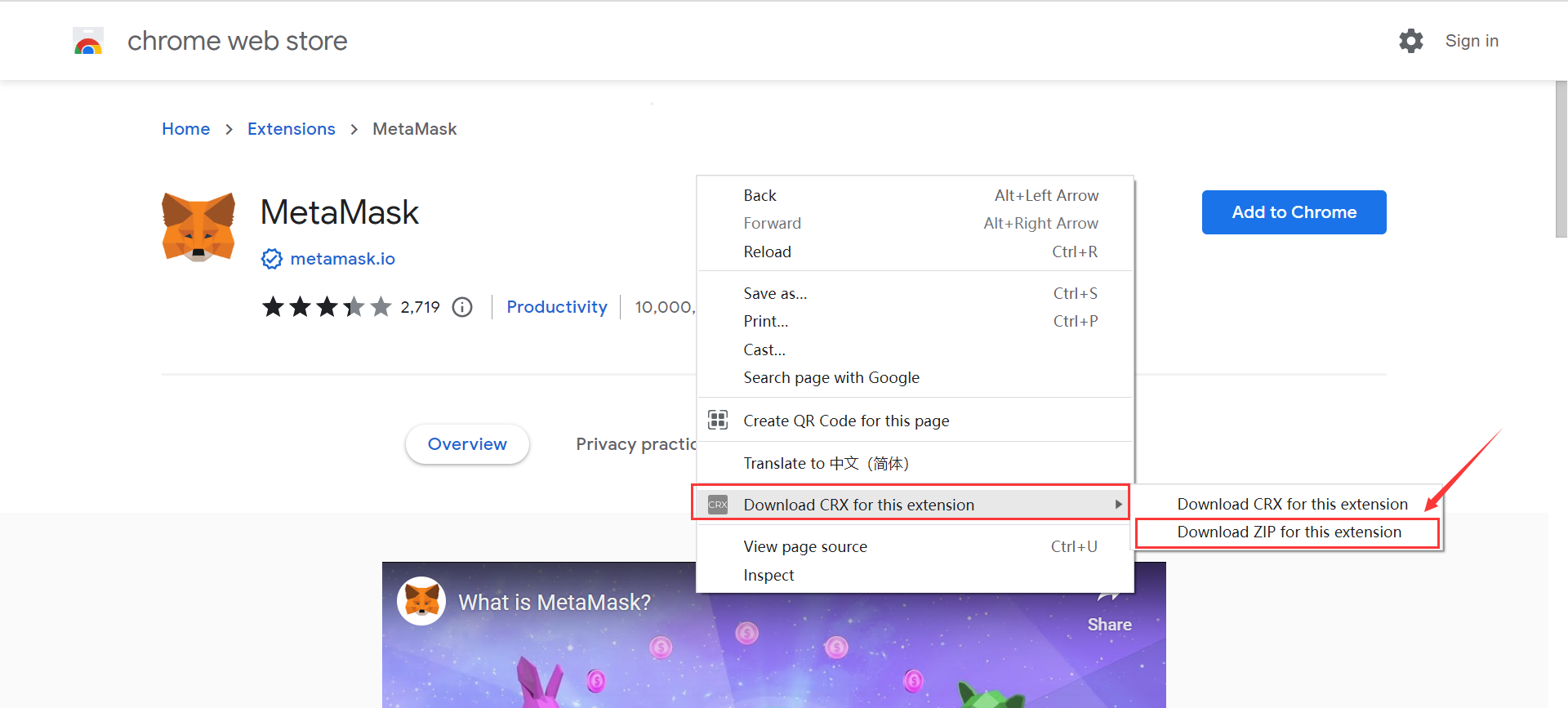This screenshot has height=708, width=1568.
Task: Click the MetaMask video thumbnail
Action: pos(773,635)
